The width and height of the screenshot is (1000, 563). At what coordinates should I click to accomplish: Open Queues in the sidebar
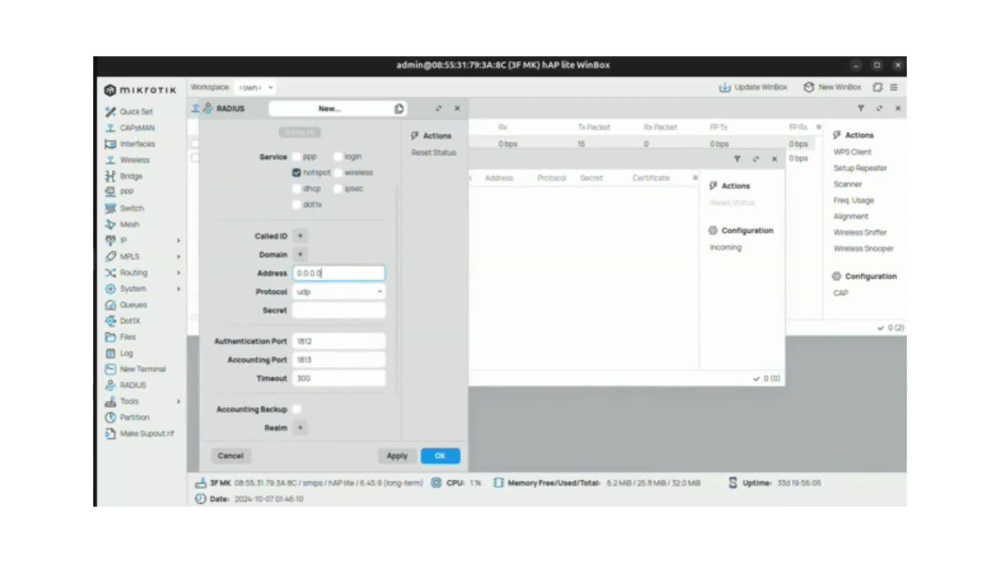[x=126, y=305]
